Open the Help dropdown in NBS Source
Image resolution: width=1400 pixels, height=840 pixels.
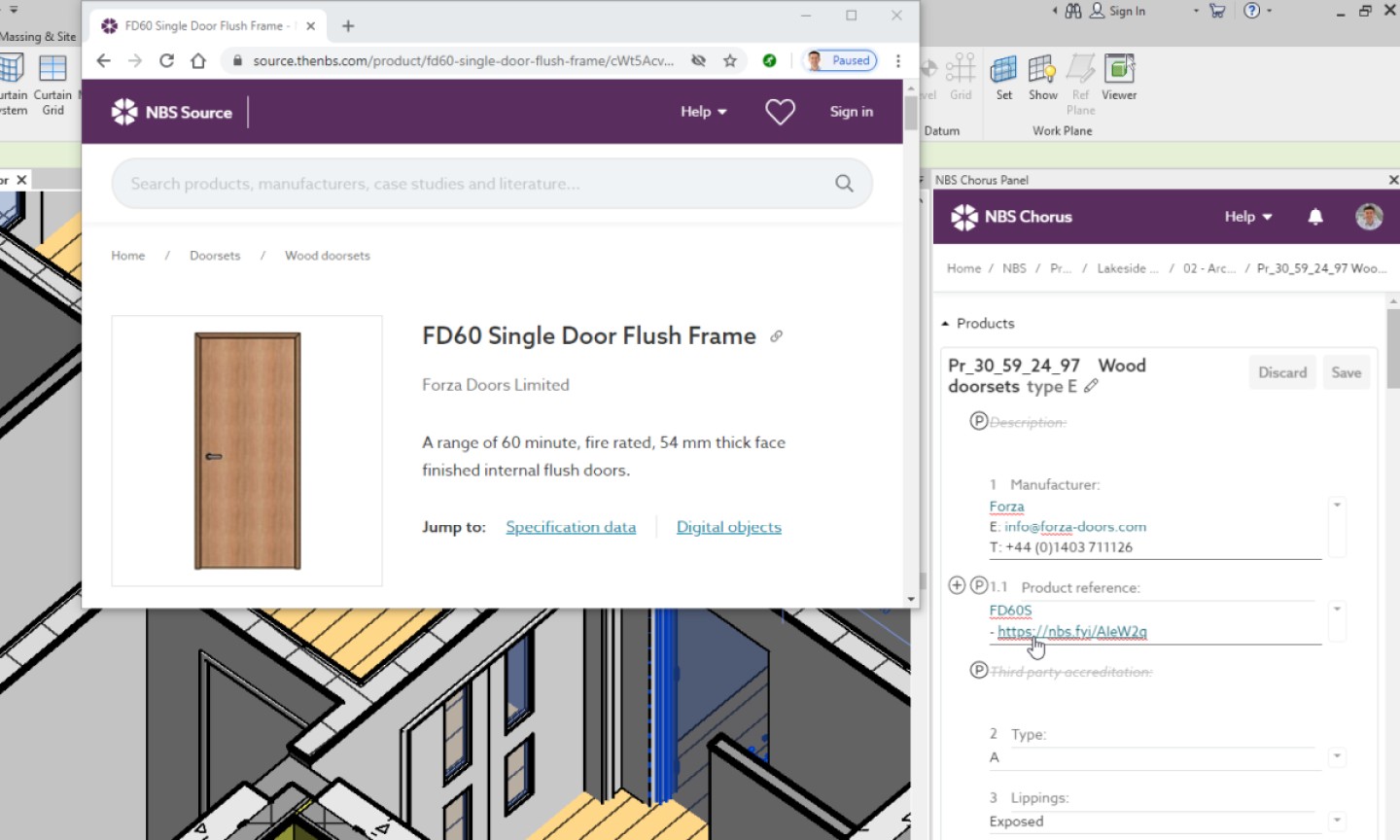coord(703,112)
